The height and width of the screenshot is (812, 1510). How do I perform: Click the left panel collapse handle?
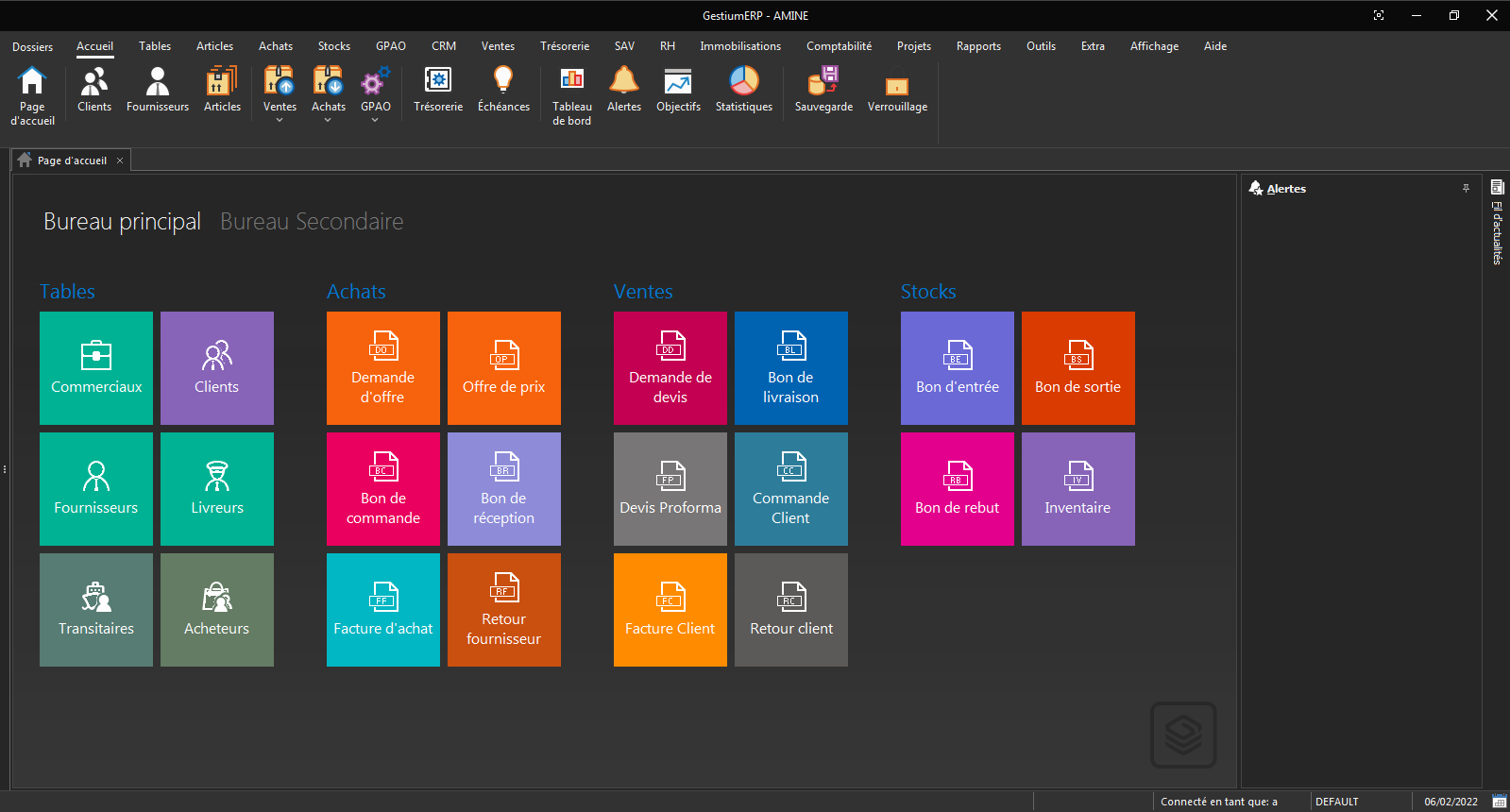pos(5,469)
